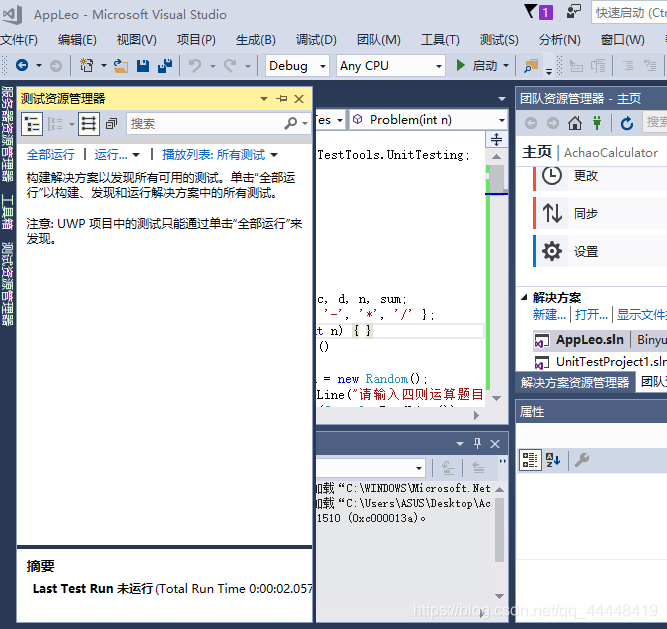Open the 工具箱 side tab
Image resolution: width=667 pixels, height=629 pixels.
click(x=7, y=212)
